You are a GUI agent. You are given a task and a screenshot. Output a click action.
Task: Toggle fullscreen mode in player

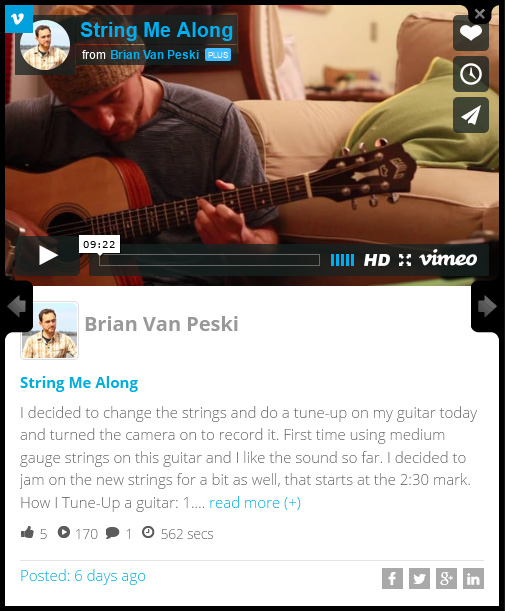(405, 260)
